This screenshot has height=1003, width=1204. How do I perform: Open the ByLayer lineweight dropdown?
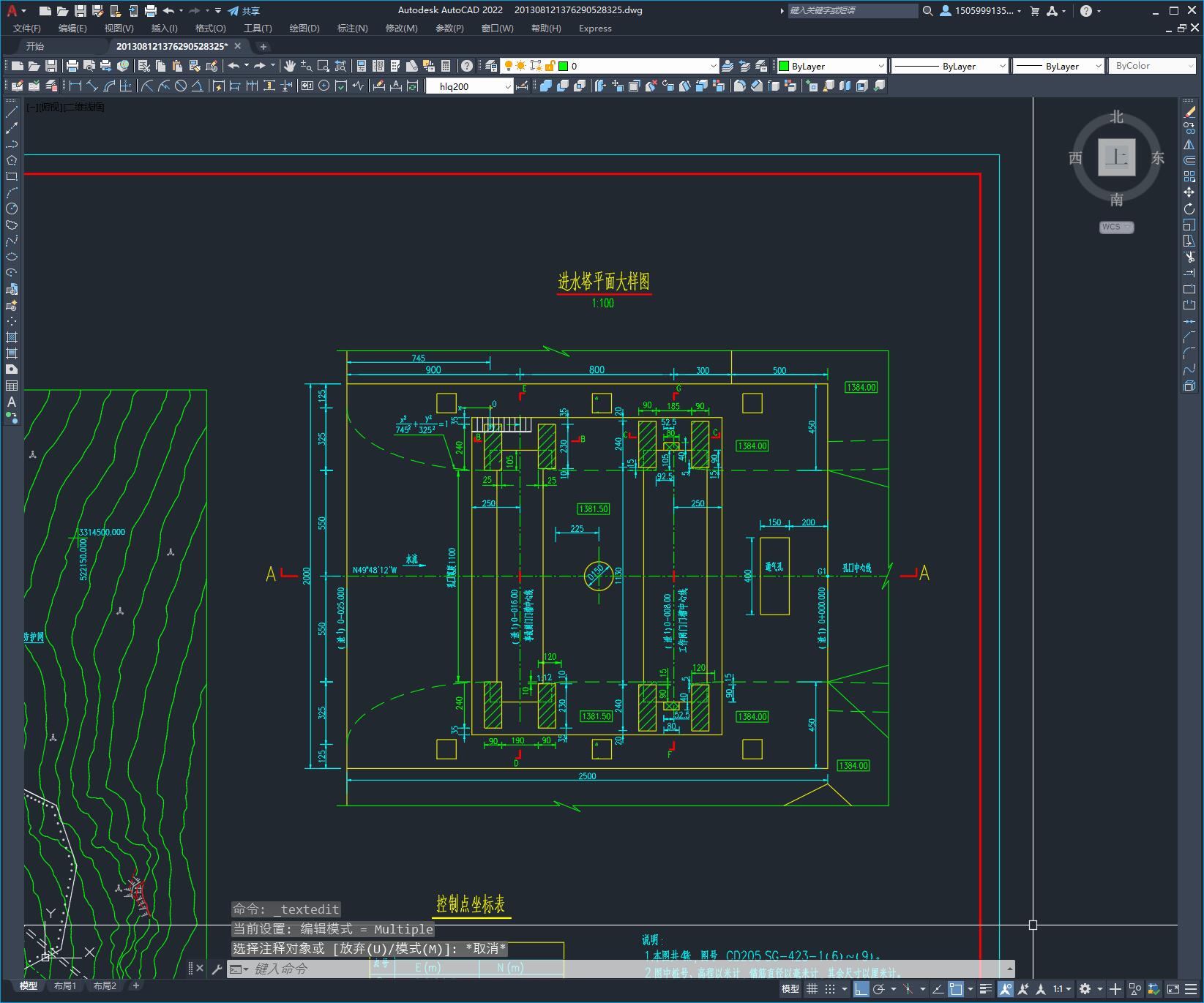click(1058, 66)
